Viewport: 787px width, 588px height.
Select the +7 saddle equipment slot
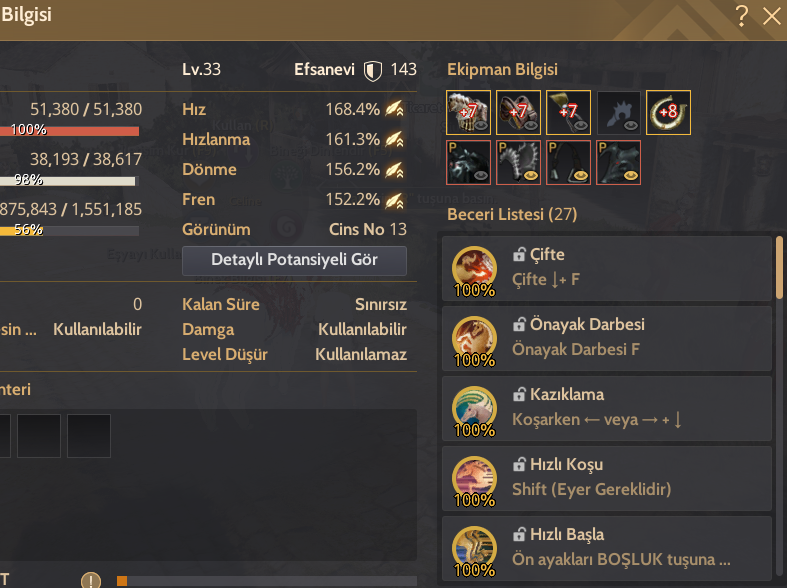coord(518,112)
